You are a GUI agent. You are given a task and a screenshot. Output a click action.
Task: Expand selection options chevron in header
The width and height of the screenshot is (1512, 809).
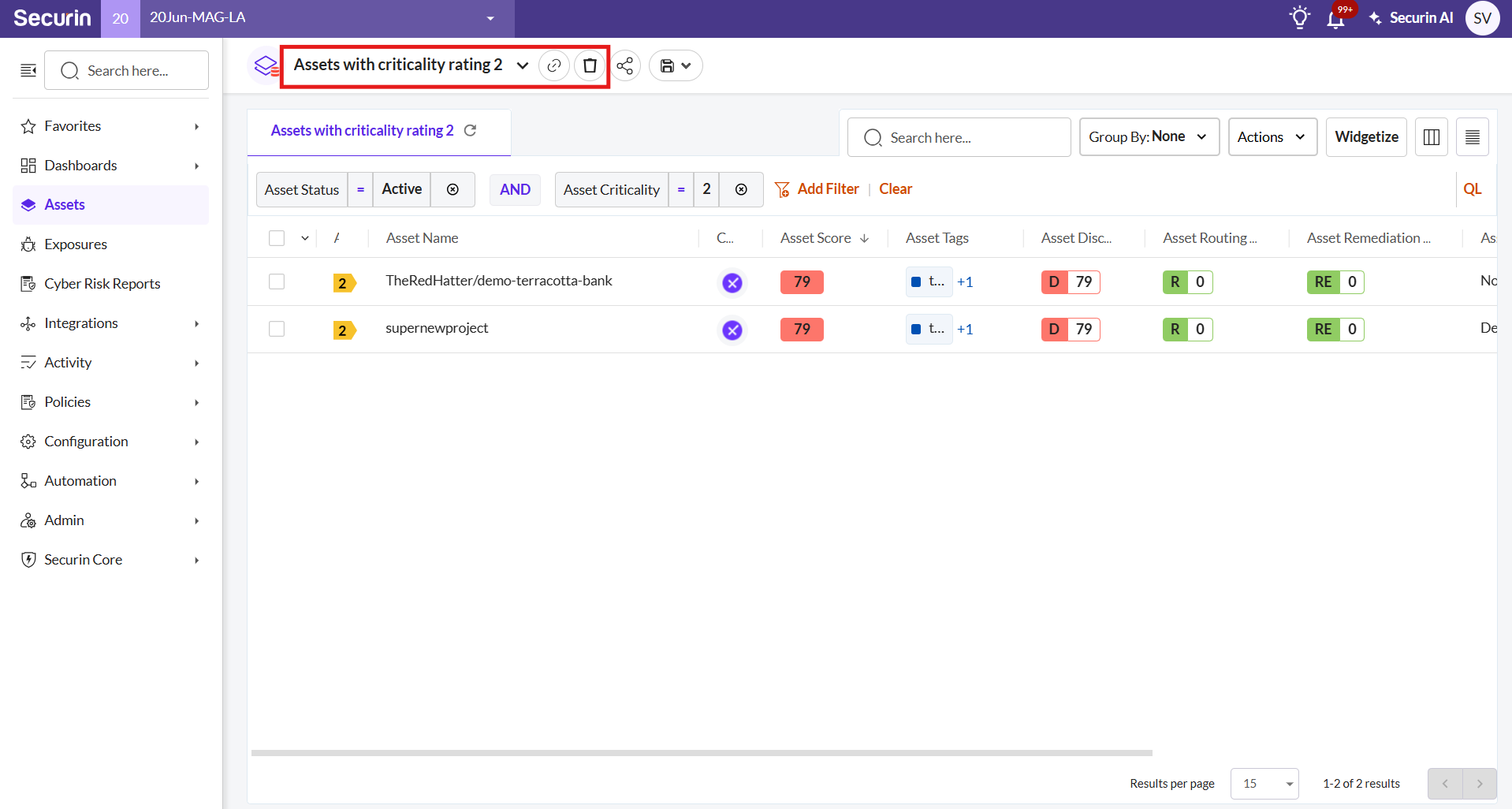(305, 238)
